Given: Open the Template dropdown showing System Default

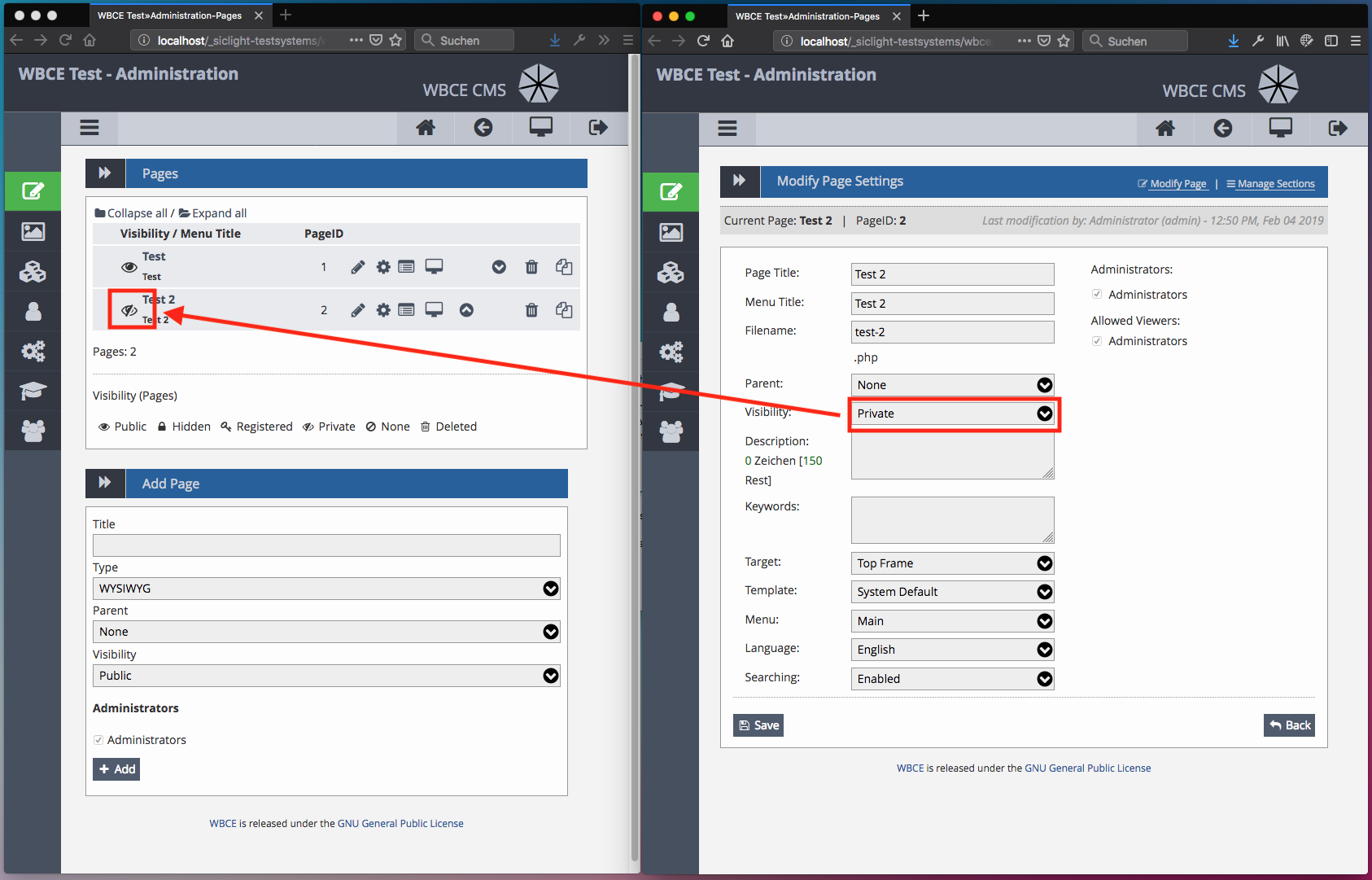Looking at the screenshot, I should click(x=952, y=592).
